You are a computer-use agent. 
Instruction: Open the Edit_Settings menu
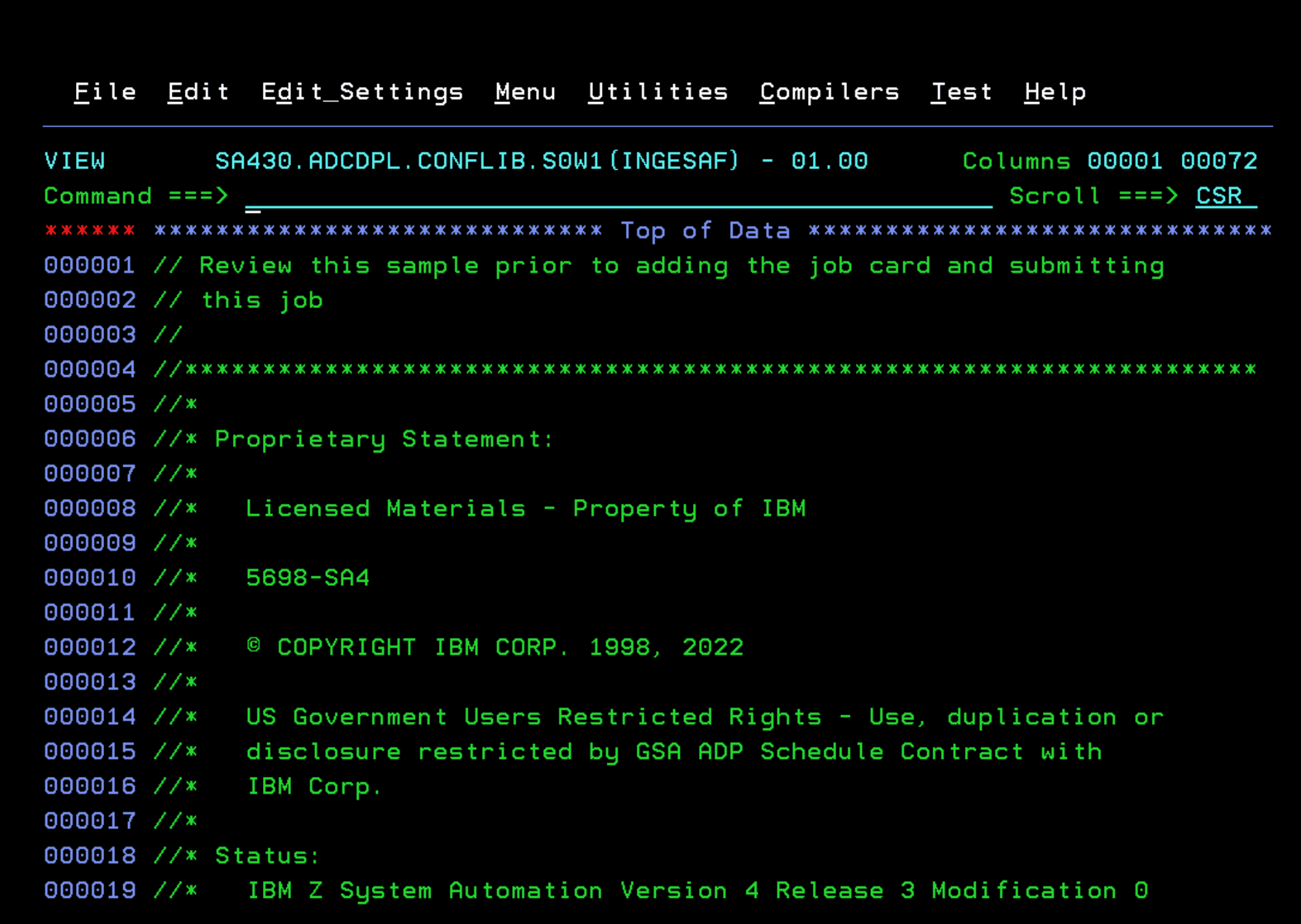pyautogui.click(x=362, y=92)
